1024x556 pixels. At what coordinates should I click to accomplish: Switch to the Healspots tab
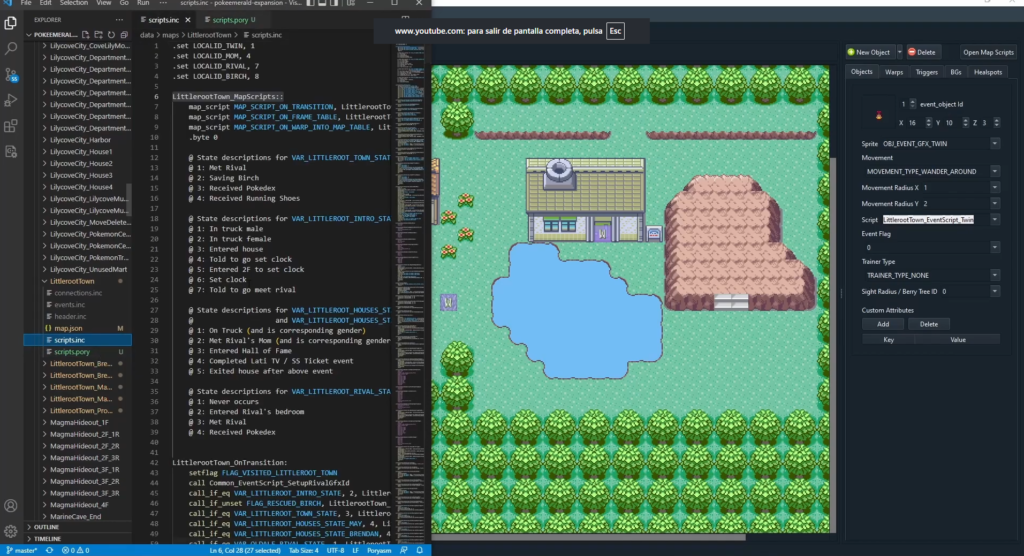pos(987,72)
